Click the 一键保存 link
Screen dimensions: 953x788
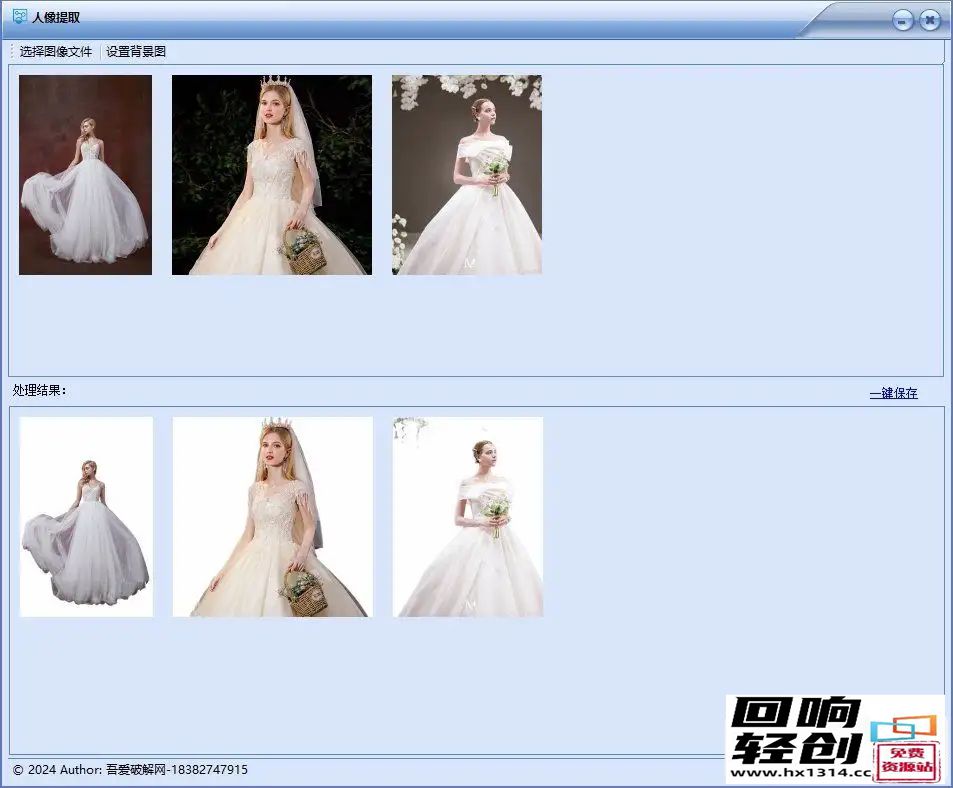coord(893,393)
